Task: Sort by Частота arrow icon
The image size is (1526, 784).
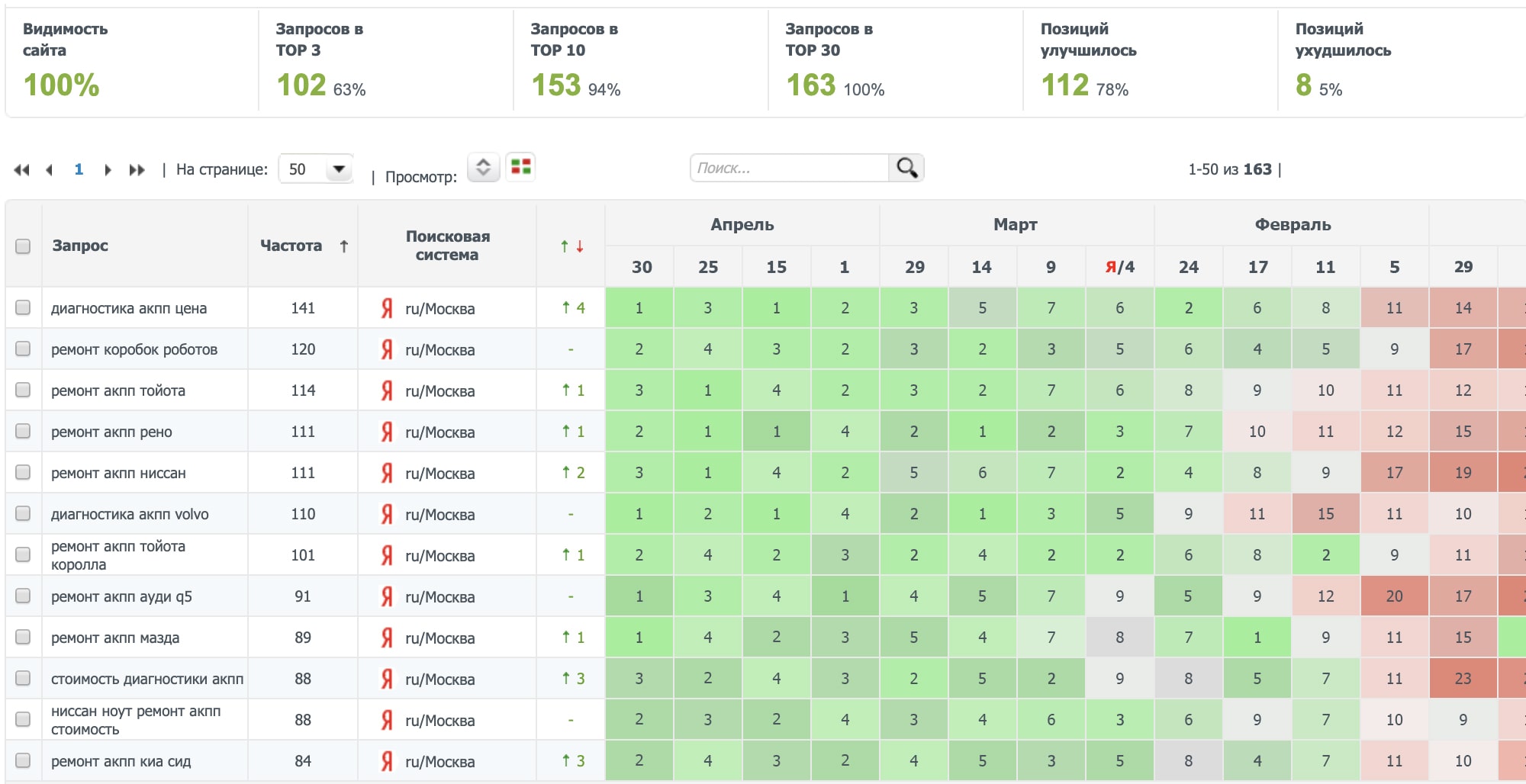Action: [344, 246]
